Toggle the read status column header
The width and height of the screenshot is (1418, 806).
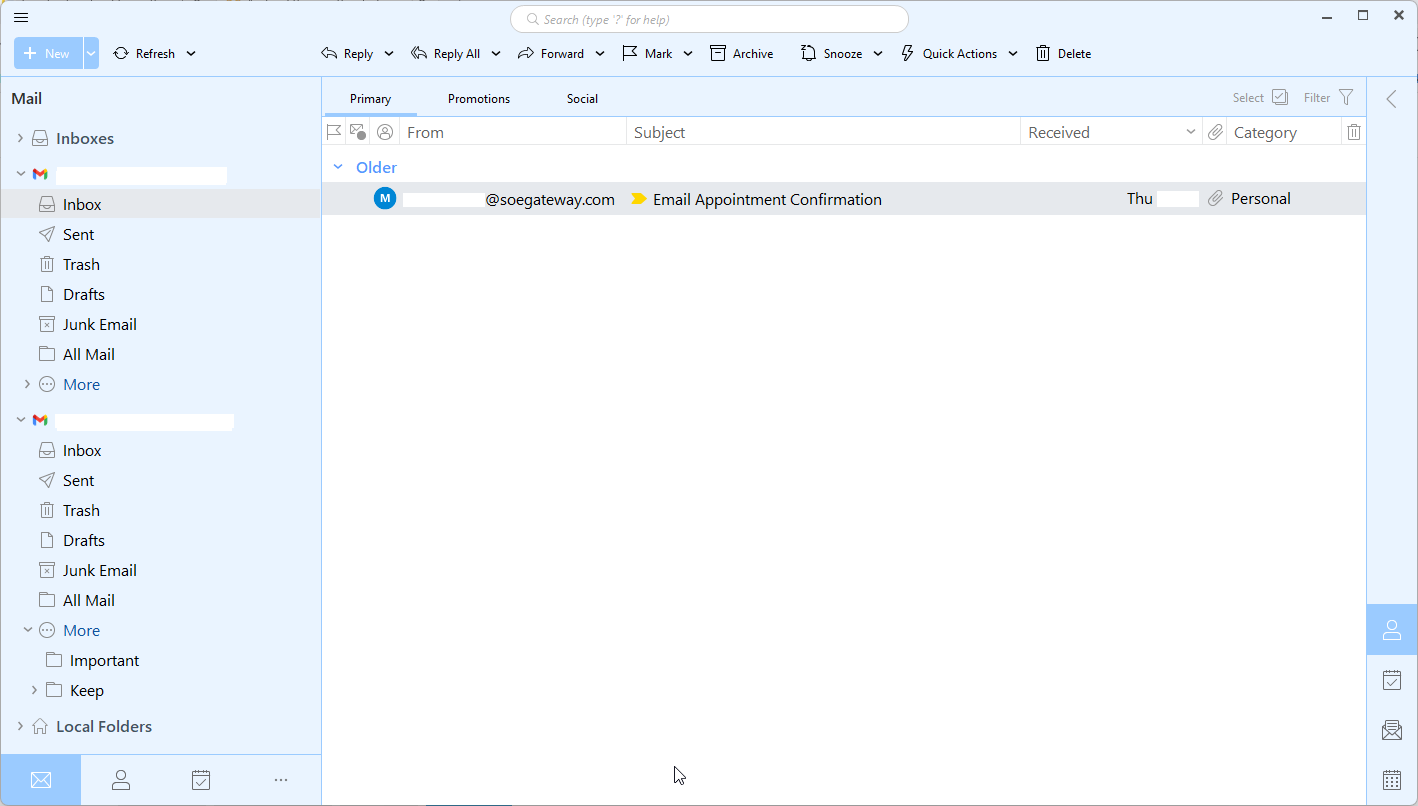click(x=358, y=132)
